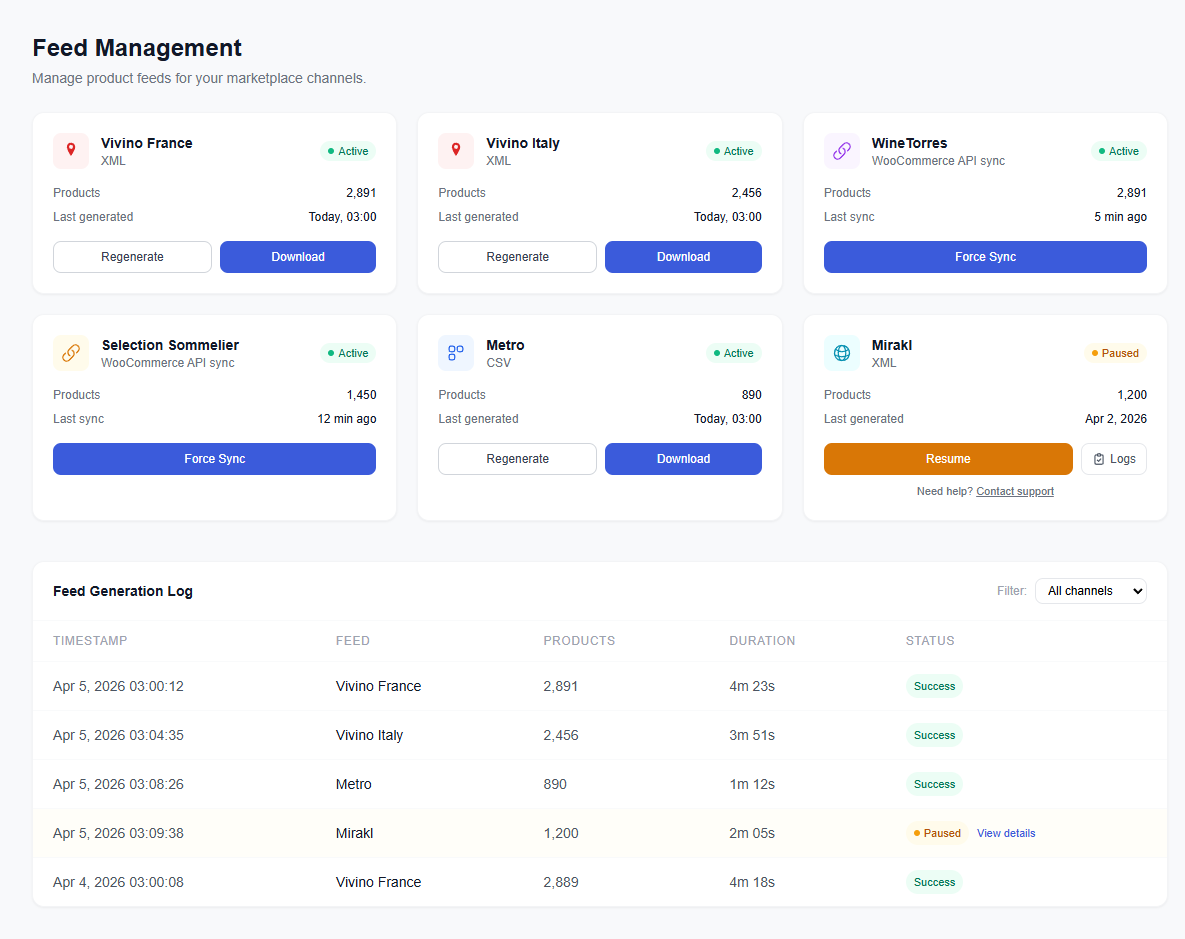Click the PRODUCTS column header
The image size is (1185, 939).
click(x=579, y=641)
